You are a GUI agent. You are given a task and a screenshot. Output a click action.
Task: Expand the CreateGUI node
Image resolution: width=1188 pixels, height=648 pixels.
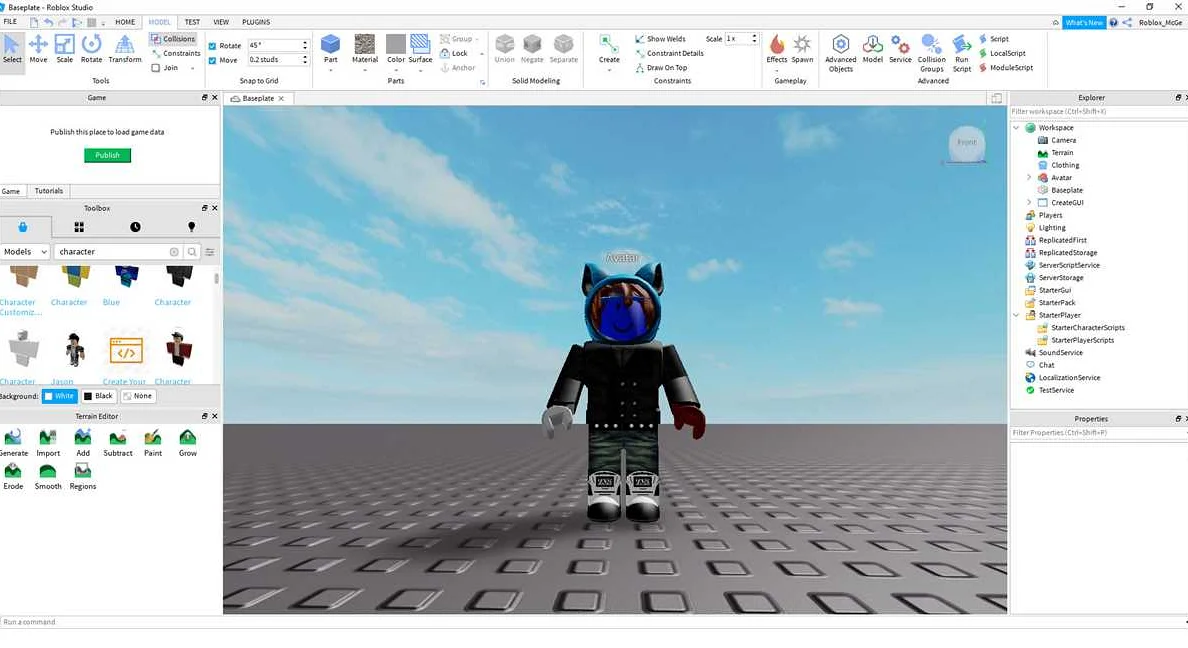tap(1029, 202)
